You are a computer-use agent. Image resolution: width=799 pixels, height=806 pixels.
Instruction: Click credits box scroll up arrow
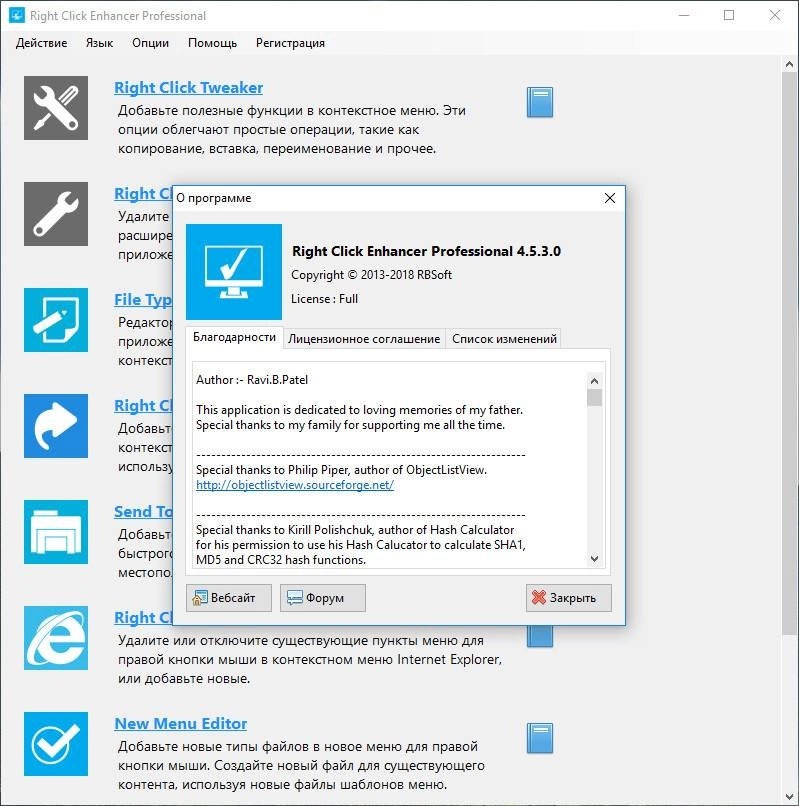click(x=594, y=381)
